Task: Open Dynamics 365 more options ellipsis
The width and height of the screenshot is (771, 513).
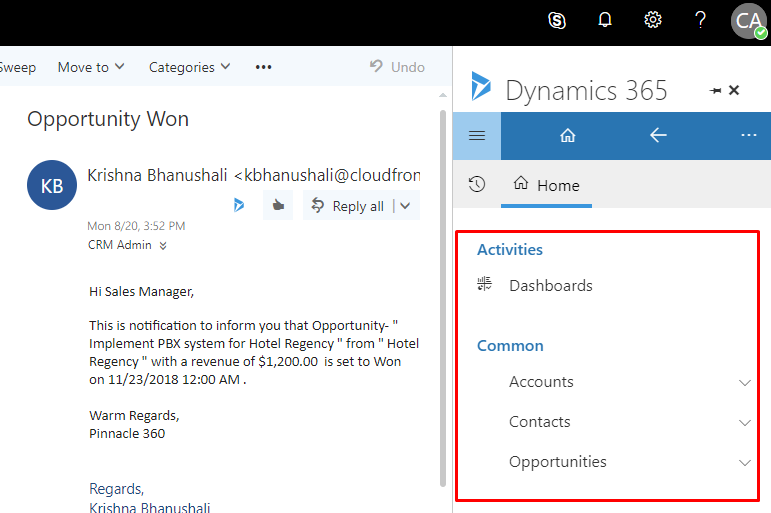Action: (x=748, y=135)
